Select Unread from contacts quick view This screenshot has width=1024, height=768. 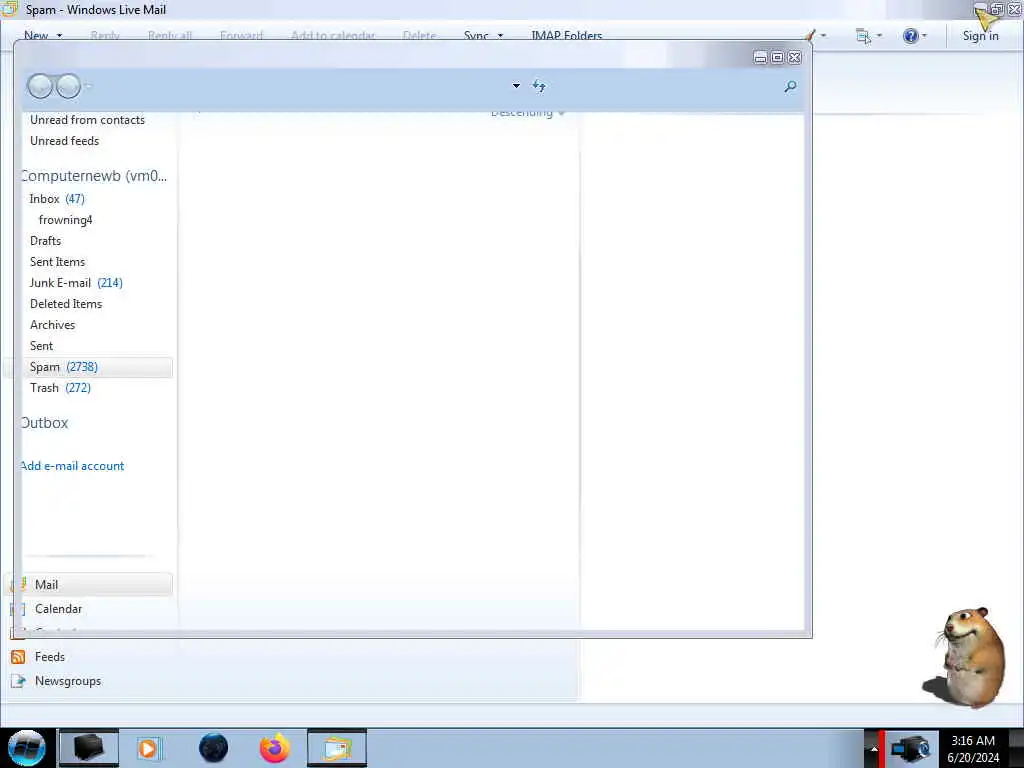[87, 120]
